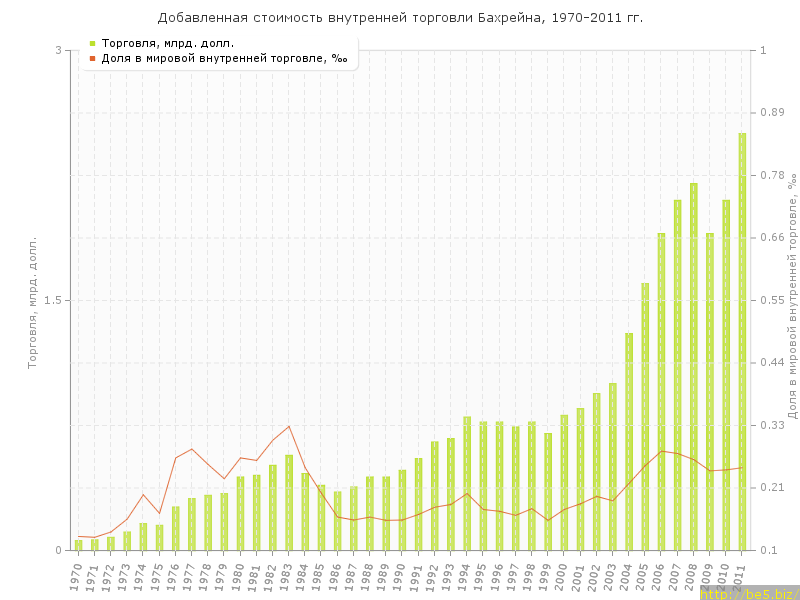
Task: Open the be5.biz watermark link
Action: click(749, 593)
